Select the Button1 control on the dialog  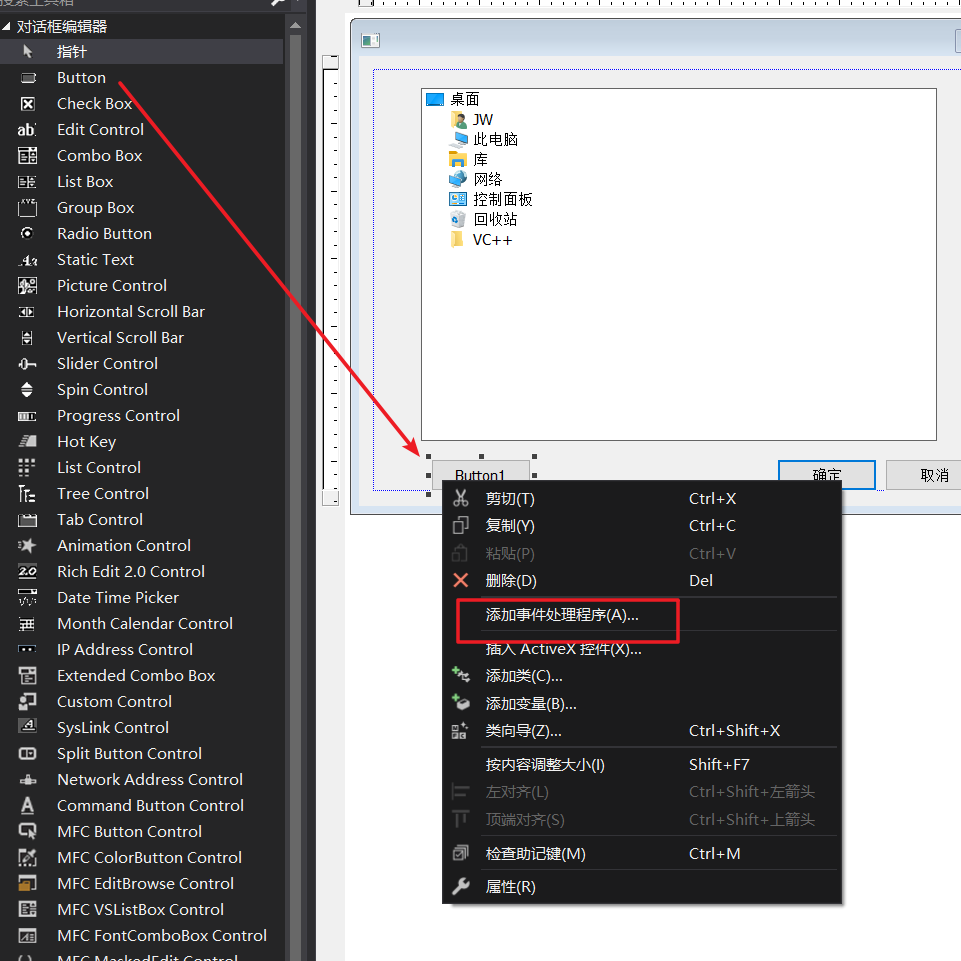tap(480, 472)
